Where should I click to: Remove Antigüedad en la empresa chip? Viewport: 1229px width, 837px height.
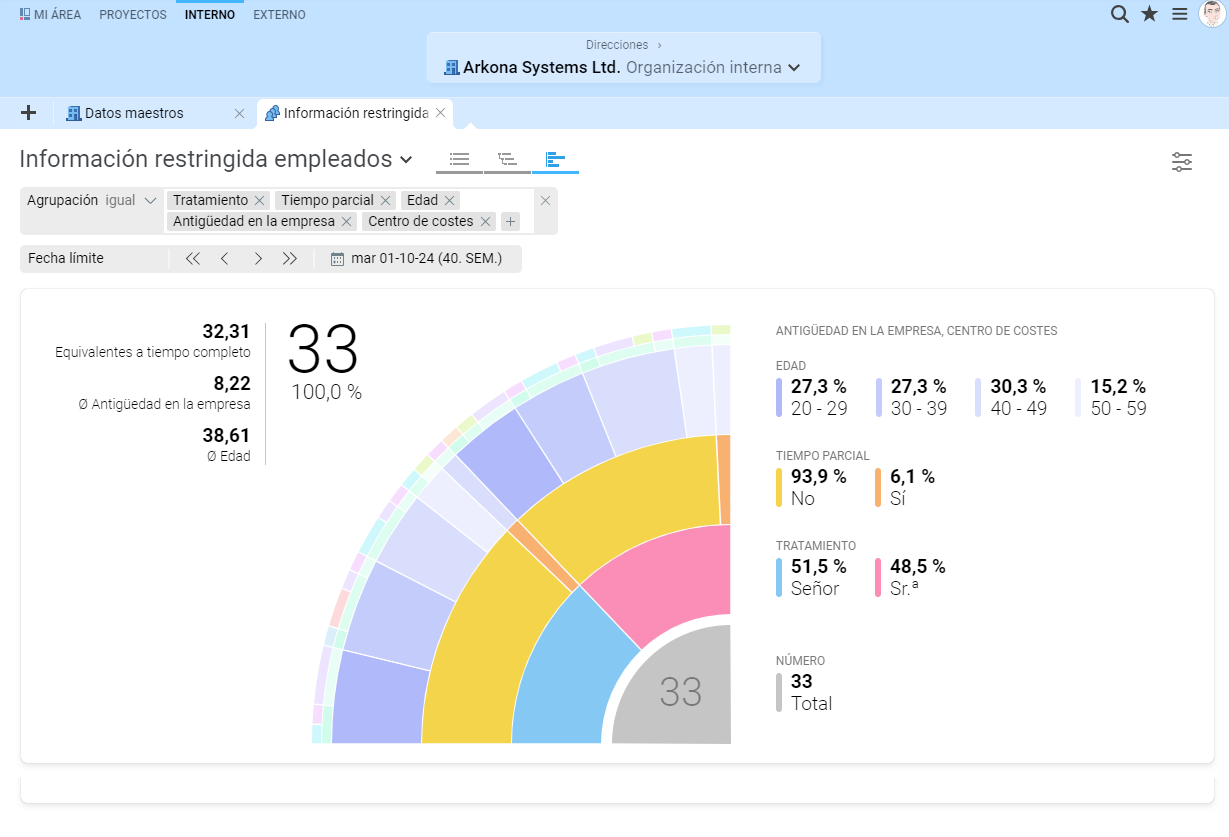347,222
